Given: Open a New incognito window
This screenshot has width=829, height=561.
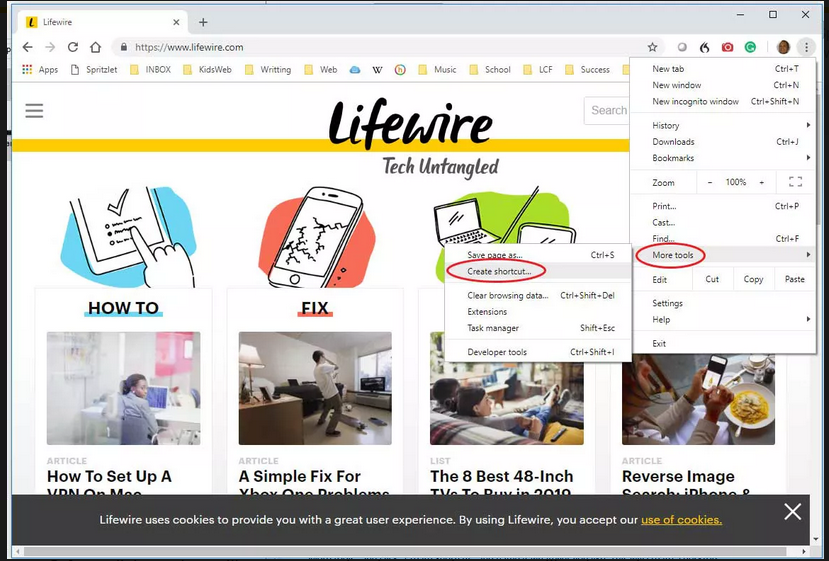Looking at the screenshot, I should [723, 101].
